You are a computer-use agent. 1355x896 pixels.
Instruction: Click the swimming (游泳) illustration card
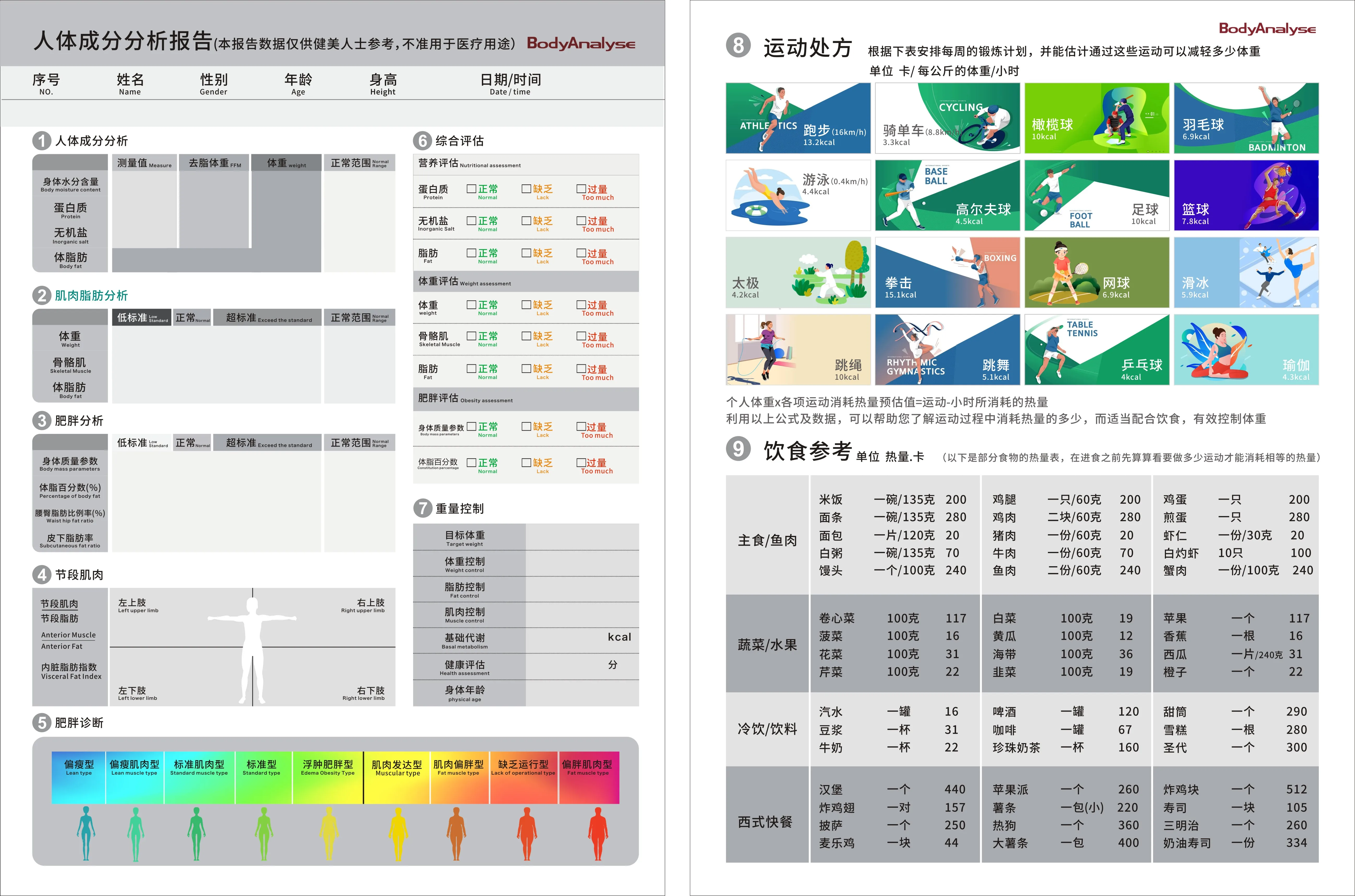point(798,195)
